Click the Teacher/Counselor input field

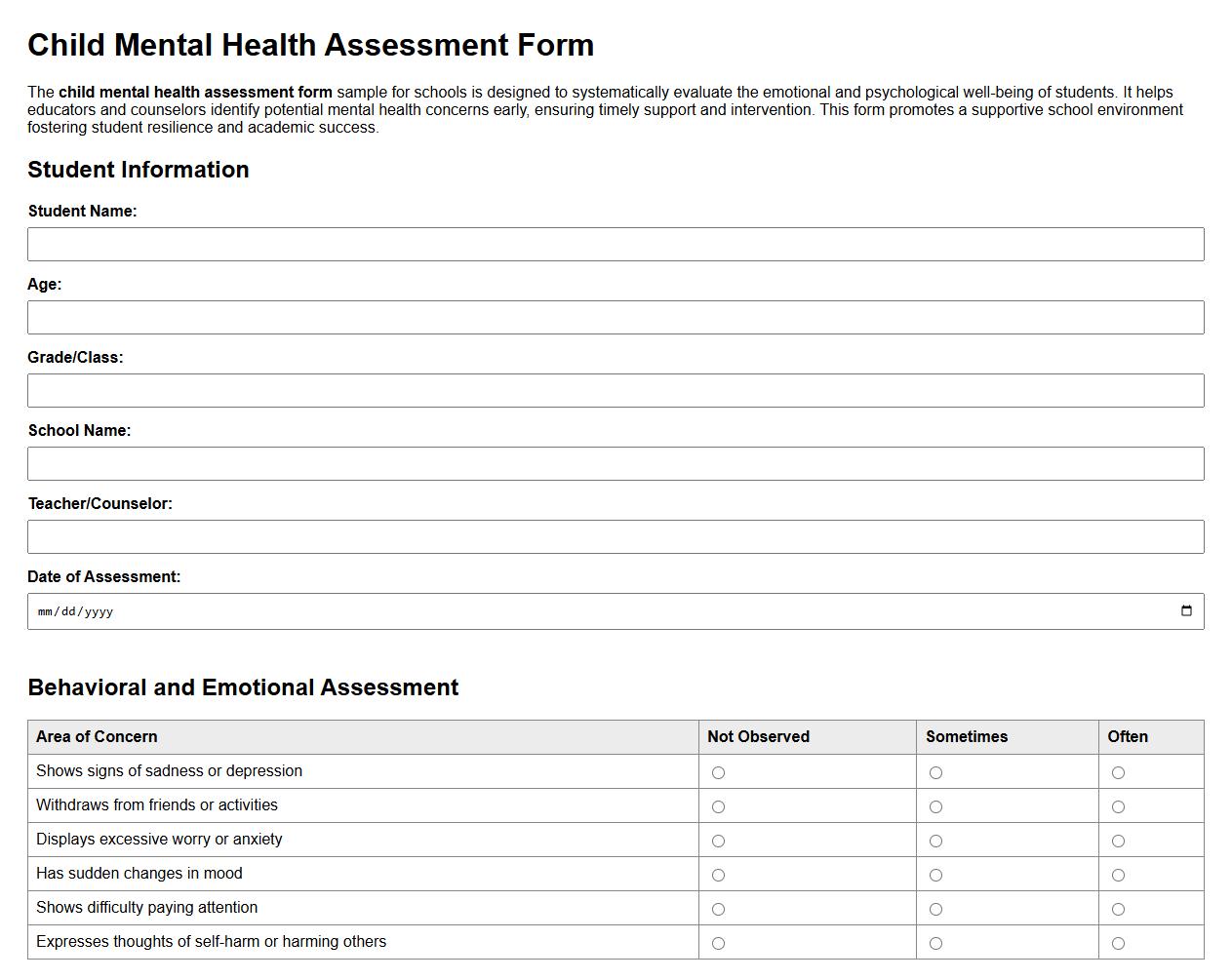coord(616,536)
